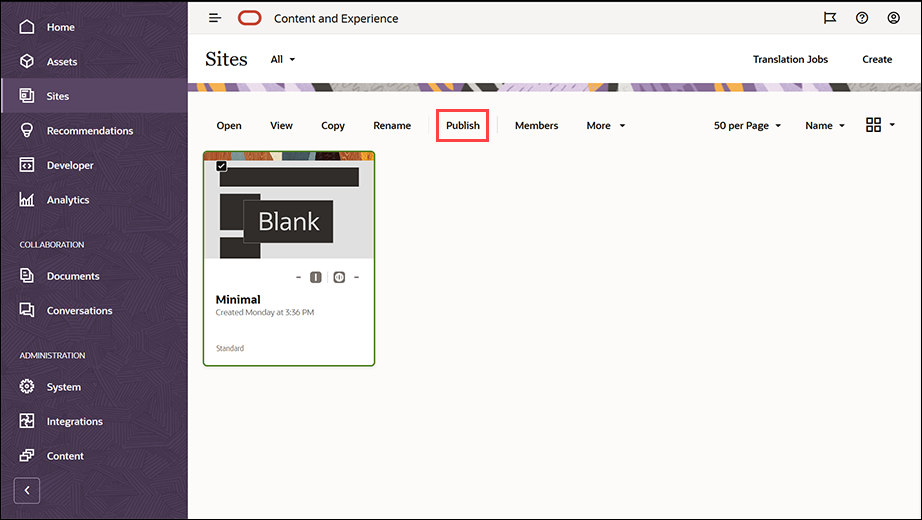
Task: Click the Standard label on the card
Action: click(230, 348)
